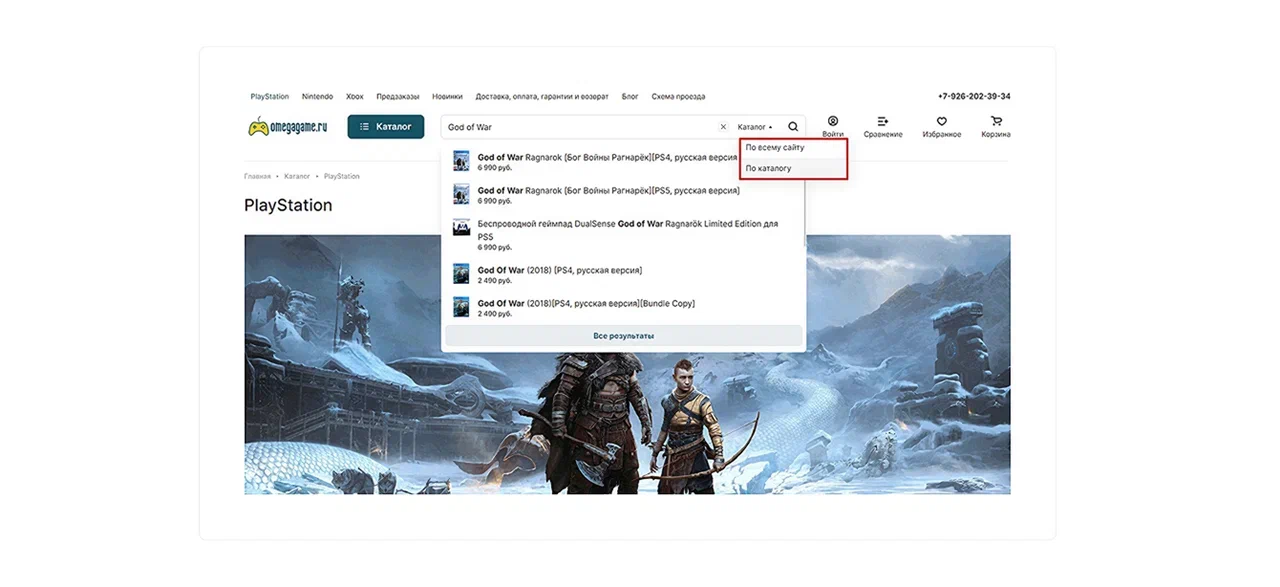The image size is (1280, 587).
Task: Click thumbnail of God Of War (2018) Bundle Copy
Action: [461, 306]
